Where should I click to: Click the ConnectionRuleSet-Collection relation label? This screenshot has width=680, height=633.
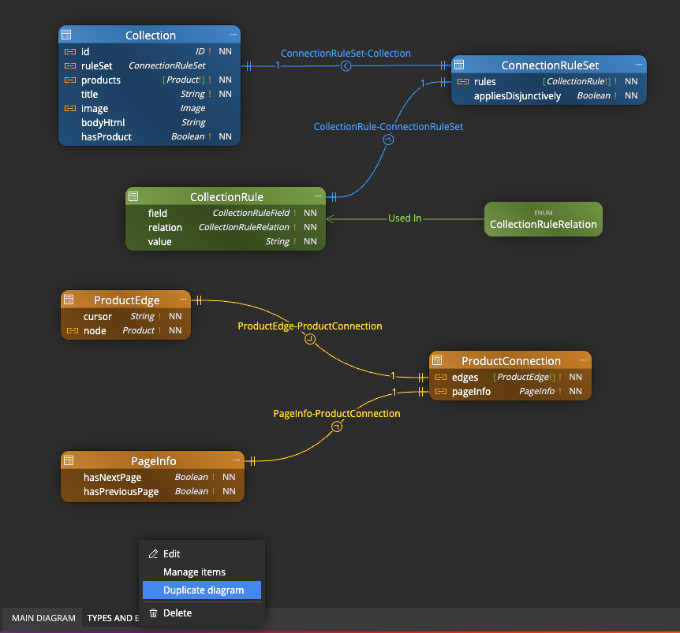[346, 53]
